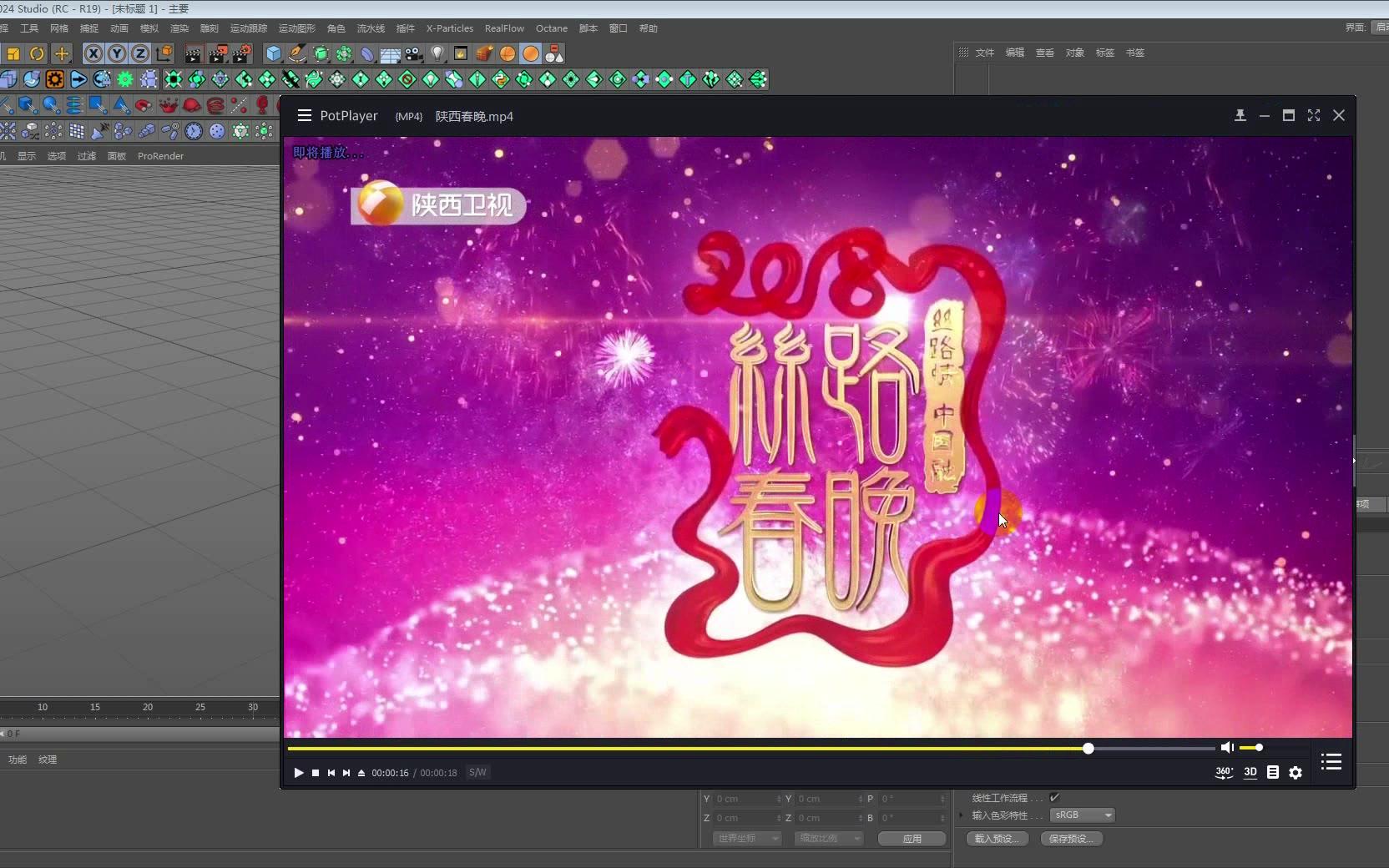Screen dimensions: 1389x868
Task: Open the PotPlayer main menu hamburger icon
Action: [305, 115]
